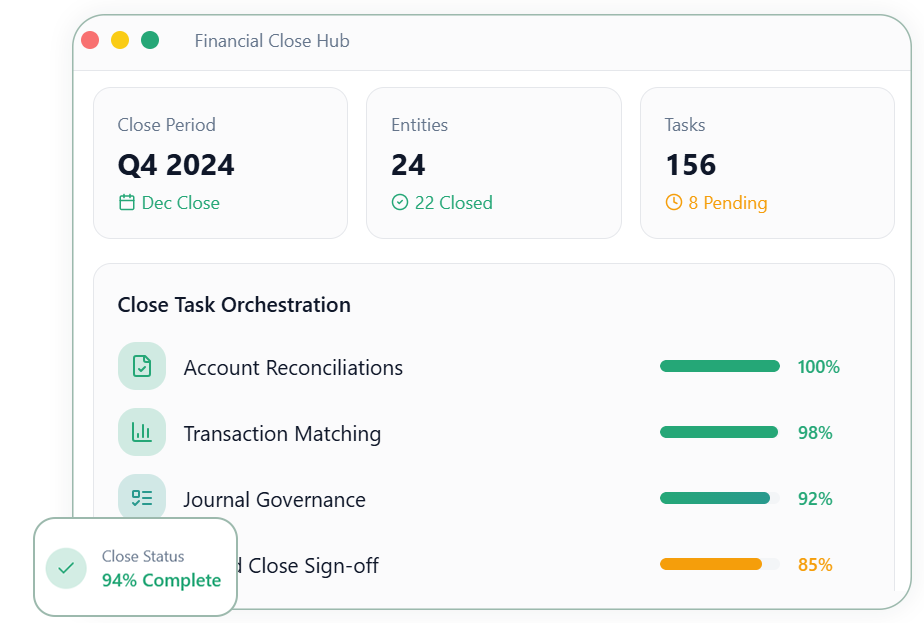This screenshot has width=924, height=623.
Task: Click the Dec Close link
Action: coord(180,203)
